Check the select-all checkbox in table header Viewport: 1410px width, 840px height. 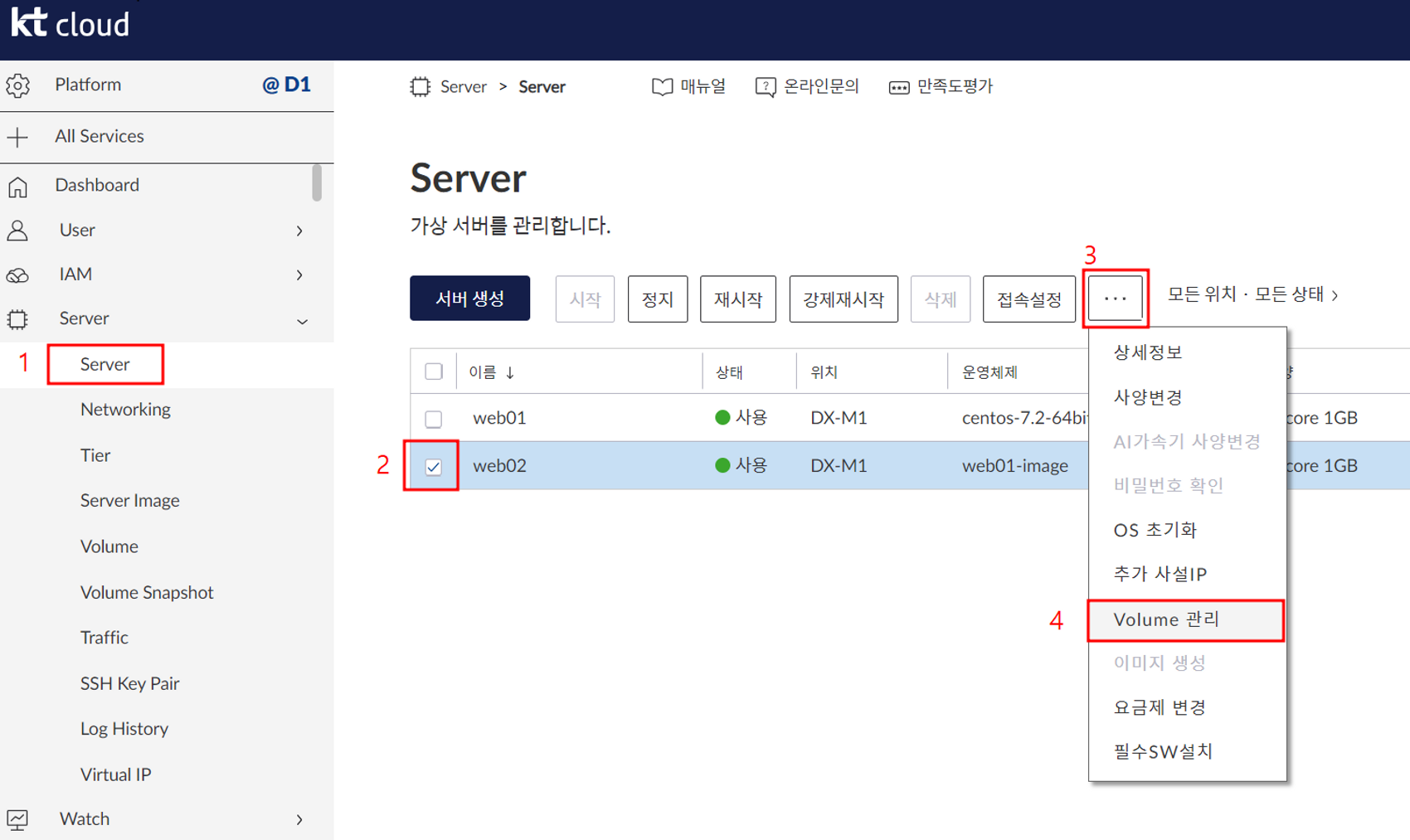tap(433, 371)
